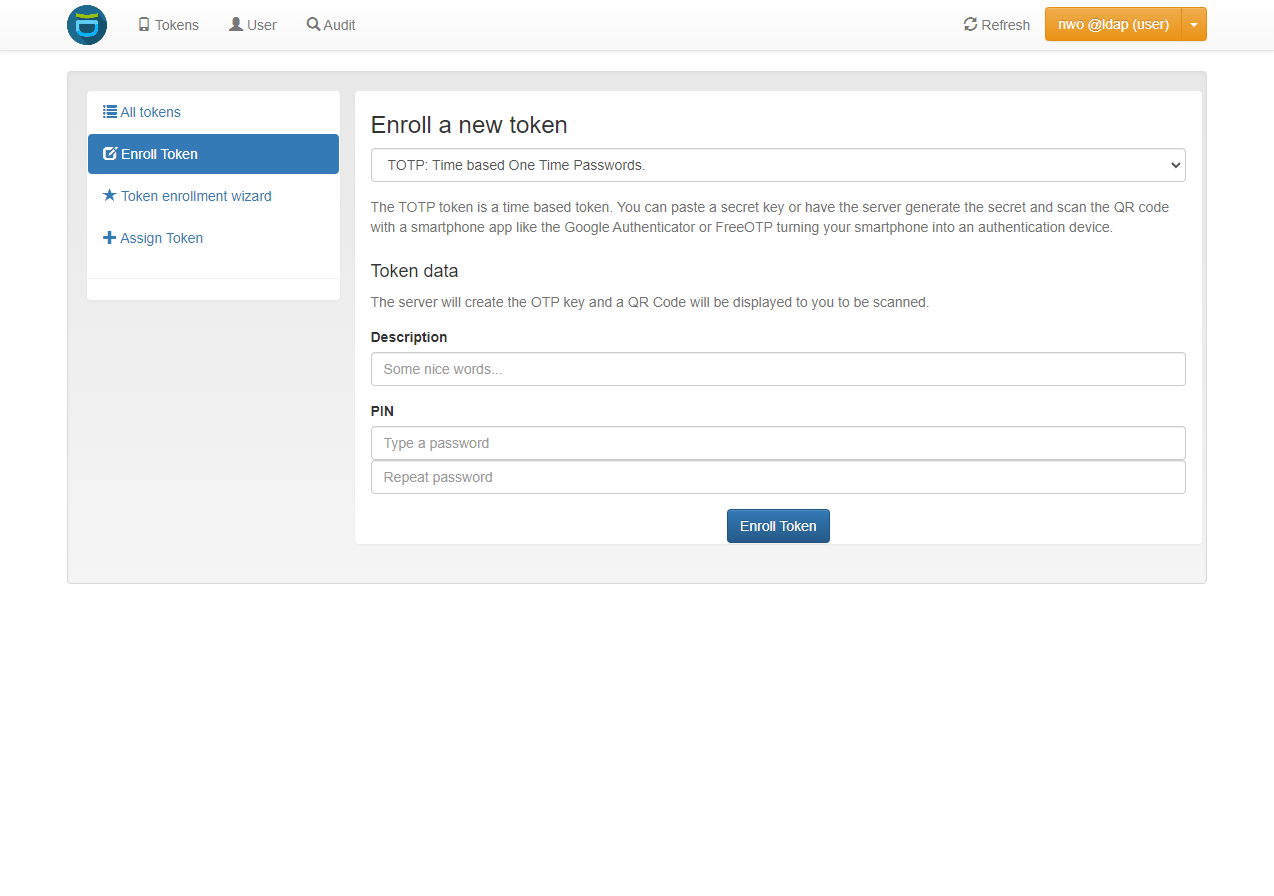The image size is (1274, 896).
Task: Click the magnifier icon beside Audit
Action: (x=313, y=25)
